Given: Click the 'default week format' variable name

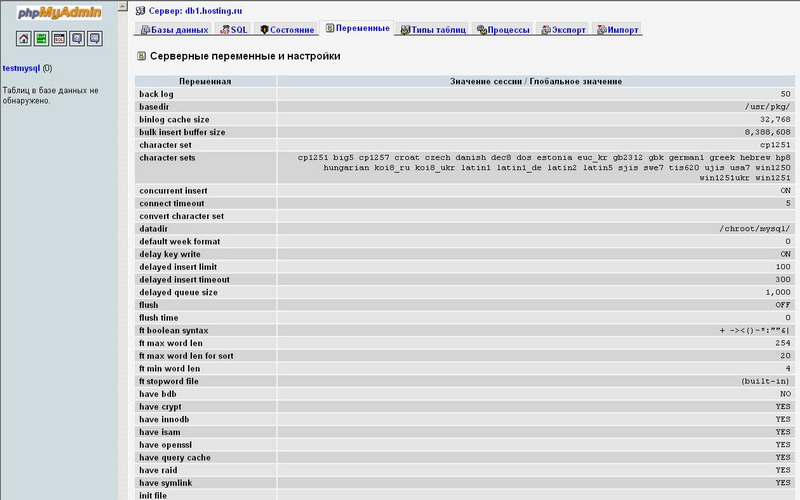Looking at the screenshot, I should (180, 242).
